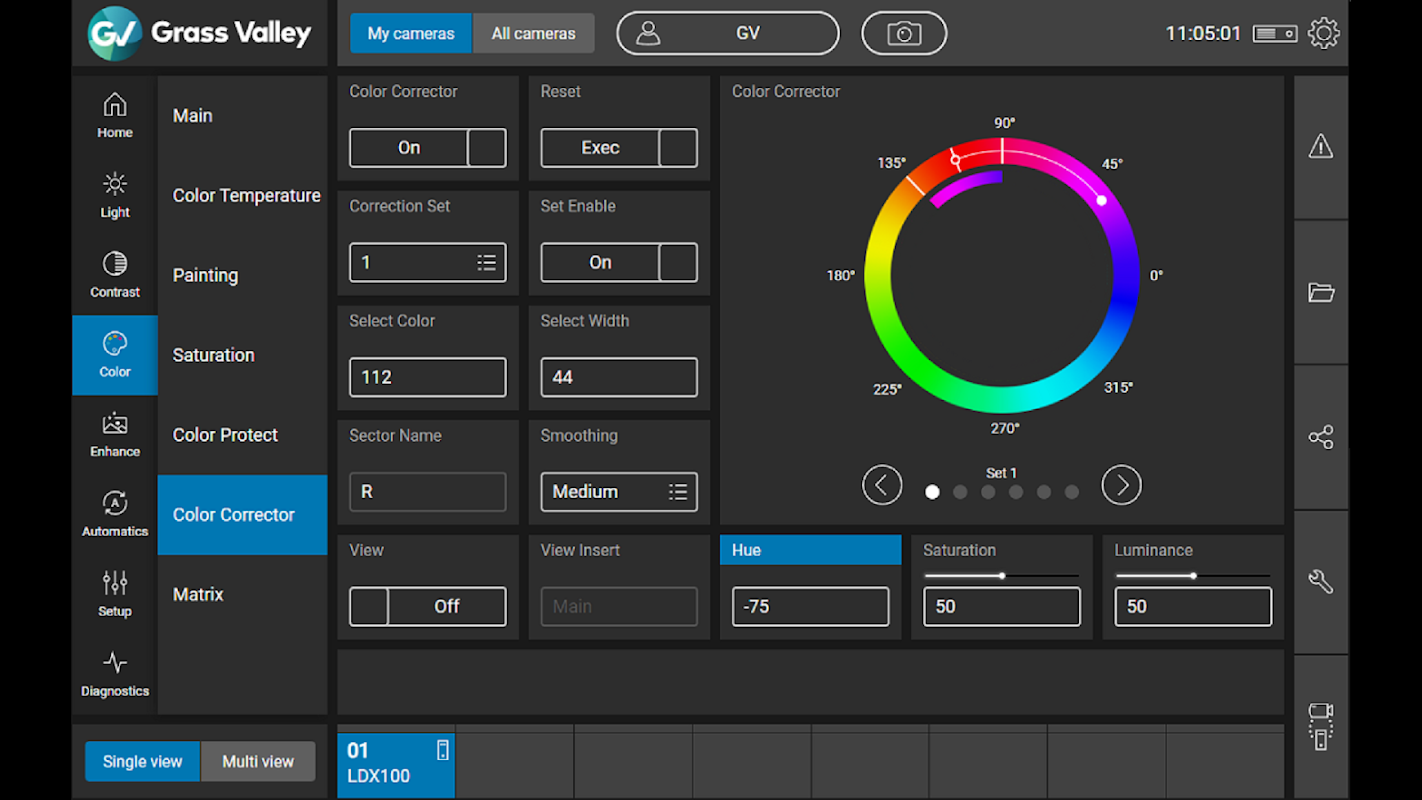Toggle the View Off switch

(x=428, y=607)
